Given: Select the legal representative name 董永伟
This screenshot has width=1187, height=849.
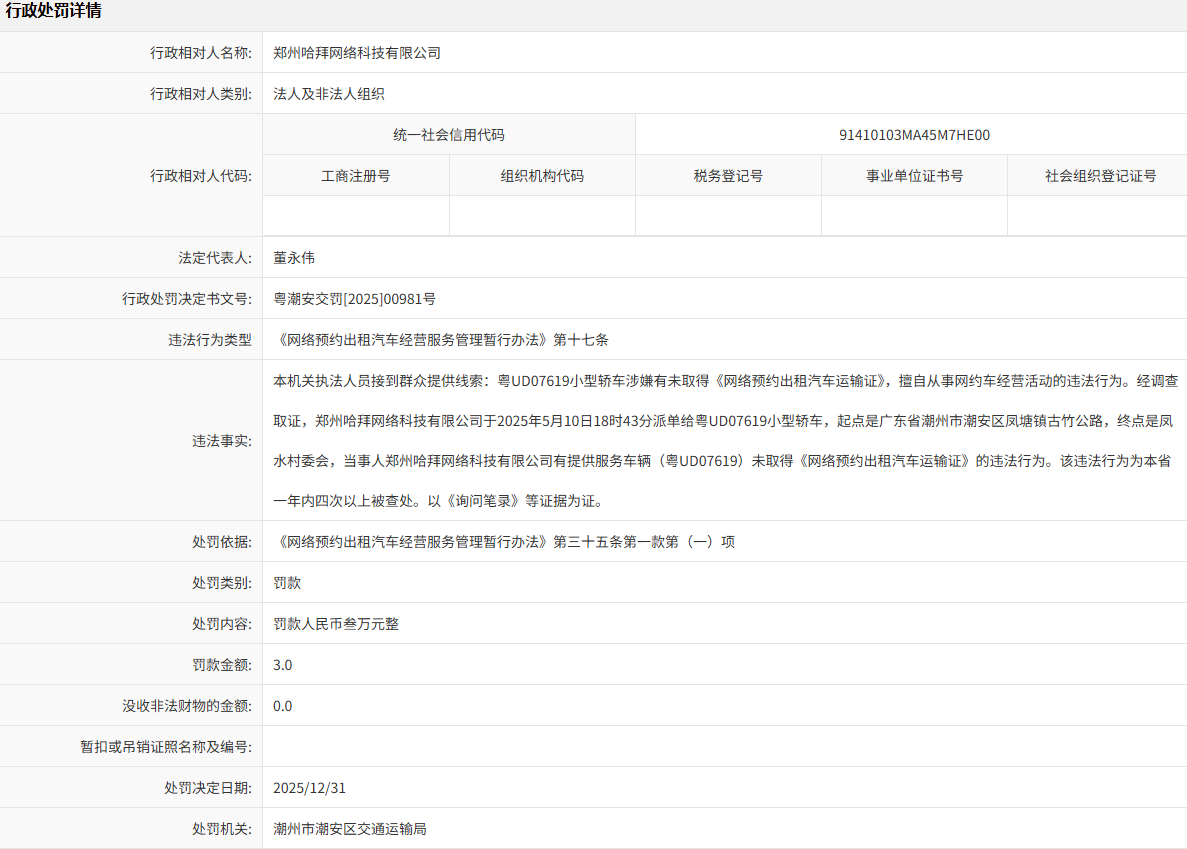Looking at the screenshot, I should pyautogui.click(x=293, y=257).
